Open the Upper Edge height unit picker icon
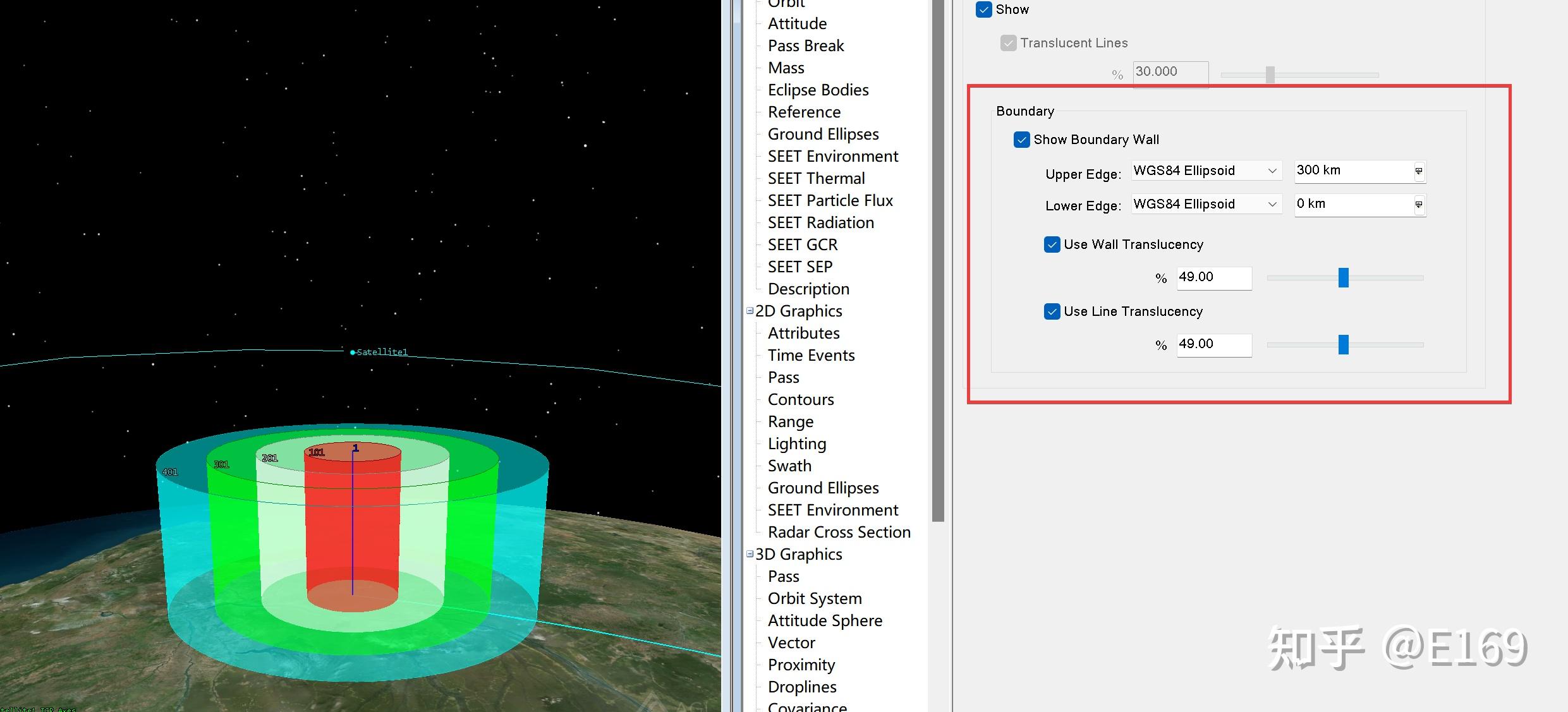1568x712 pixels. tap(1419, 171)
